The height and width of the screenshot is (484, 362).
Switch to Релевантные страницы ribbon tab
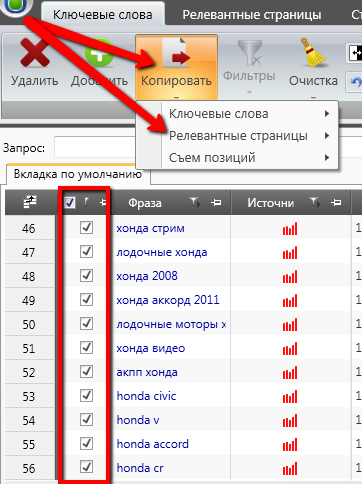click(252, 14)
